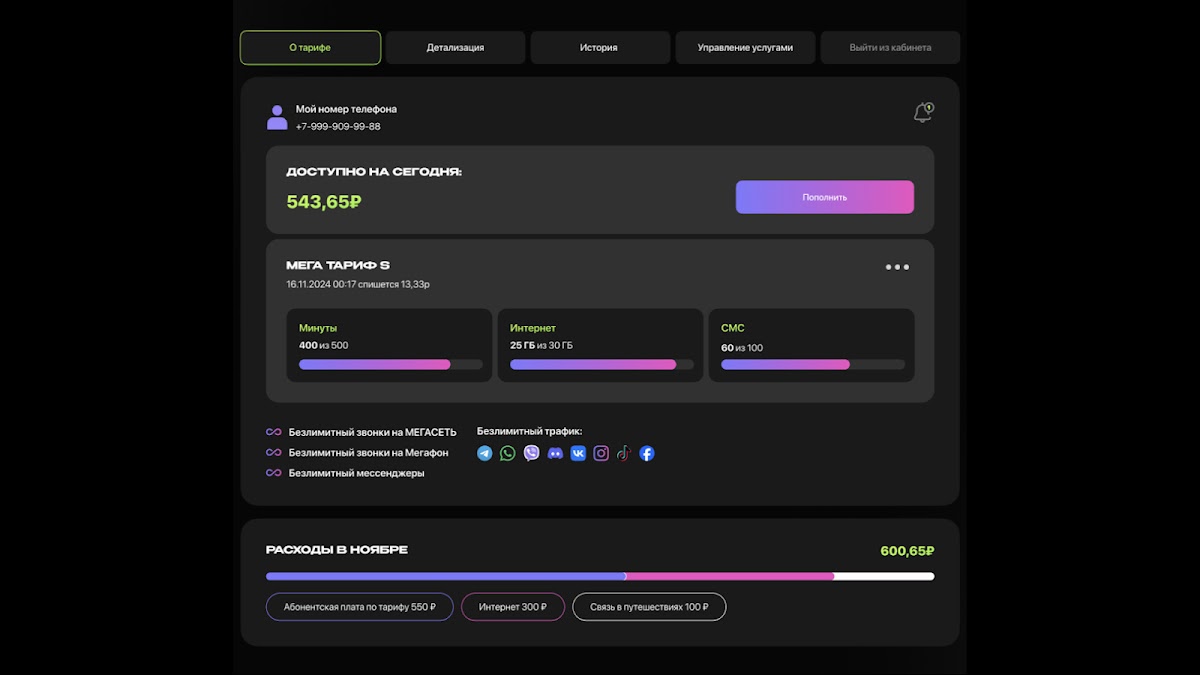Image resolution: width=1200 pixels, height=675 pixels.
Task: Click the Telegram icon
Action: point(485,453)
